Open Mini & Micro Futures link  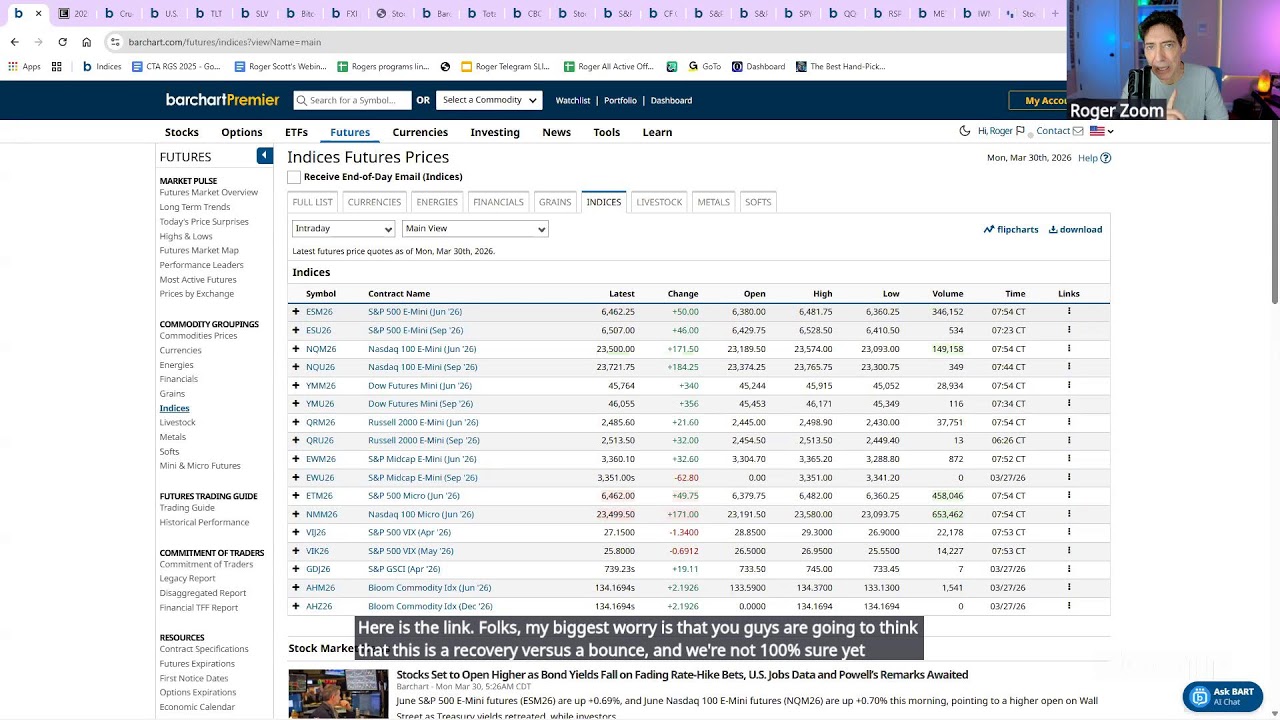click(200, 466)
